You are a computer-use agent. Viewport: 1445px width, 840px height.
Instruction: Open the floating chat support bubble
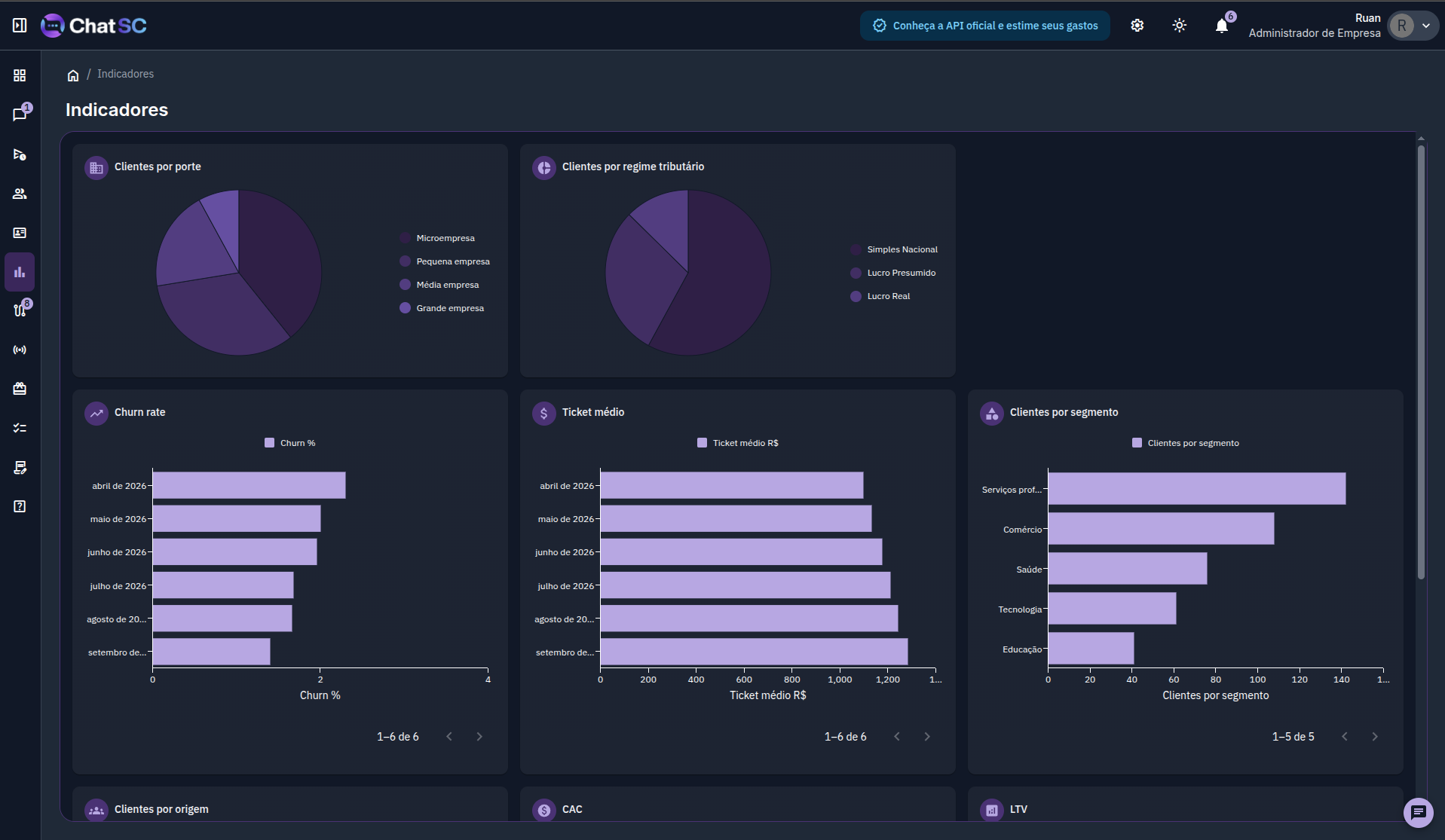tap(1418, 812)
